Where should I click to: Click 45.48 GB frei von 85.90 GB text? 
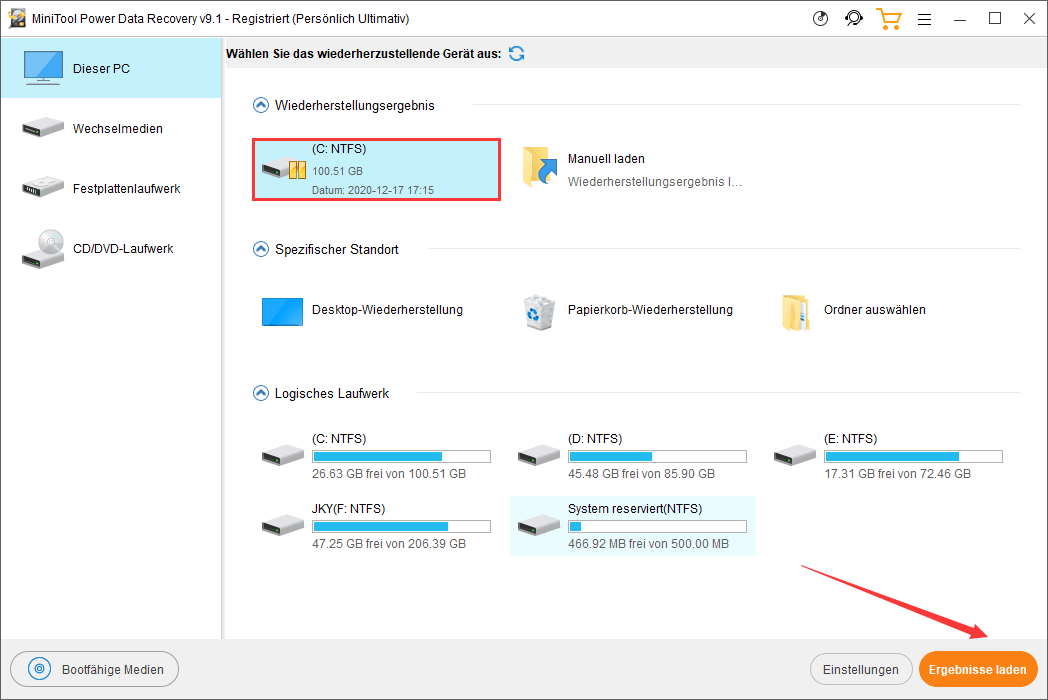pos(641,474)
